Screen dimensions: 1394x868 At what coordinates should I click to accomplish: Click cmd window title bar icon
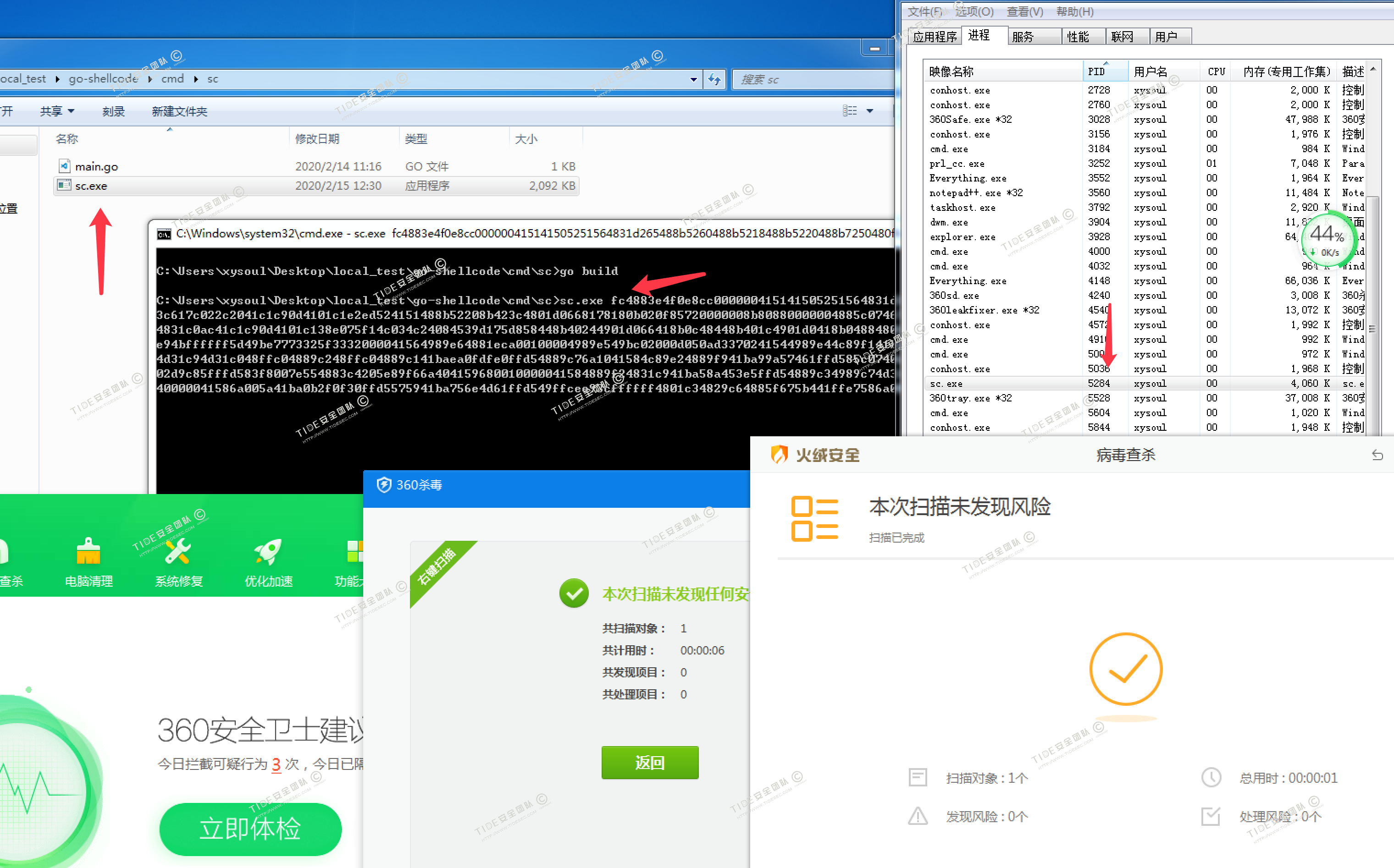click(164, 234)
